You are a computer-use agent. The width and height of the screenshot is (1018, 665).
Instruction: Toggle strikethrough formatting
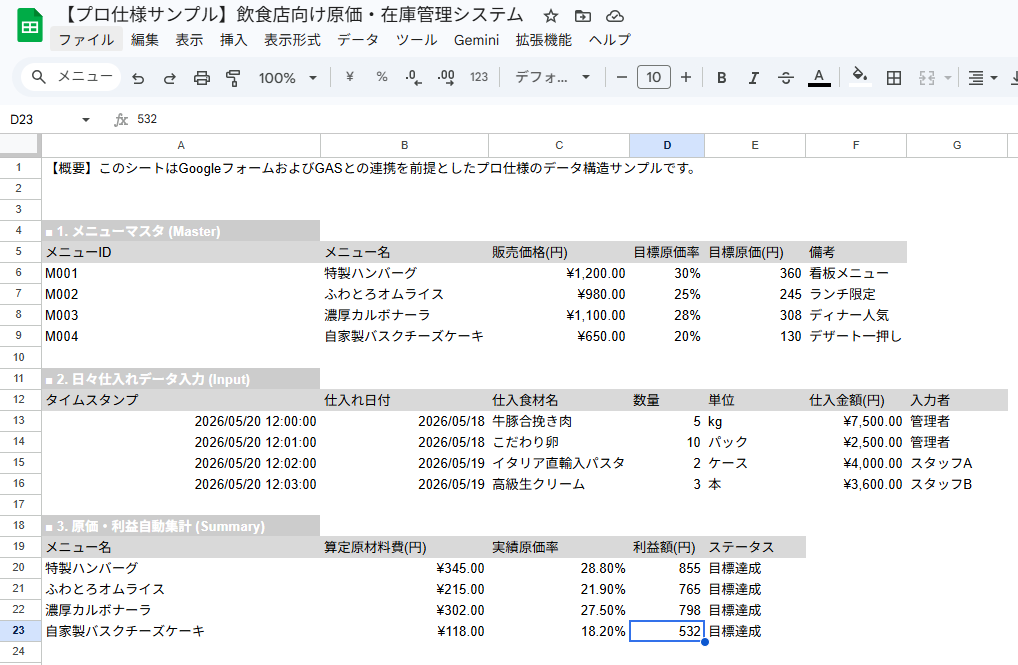tap(786, 78)
